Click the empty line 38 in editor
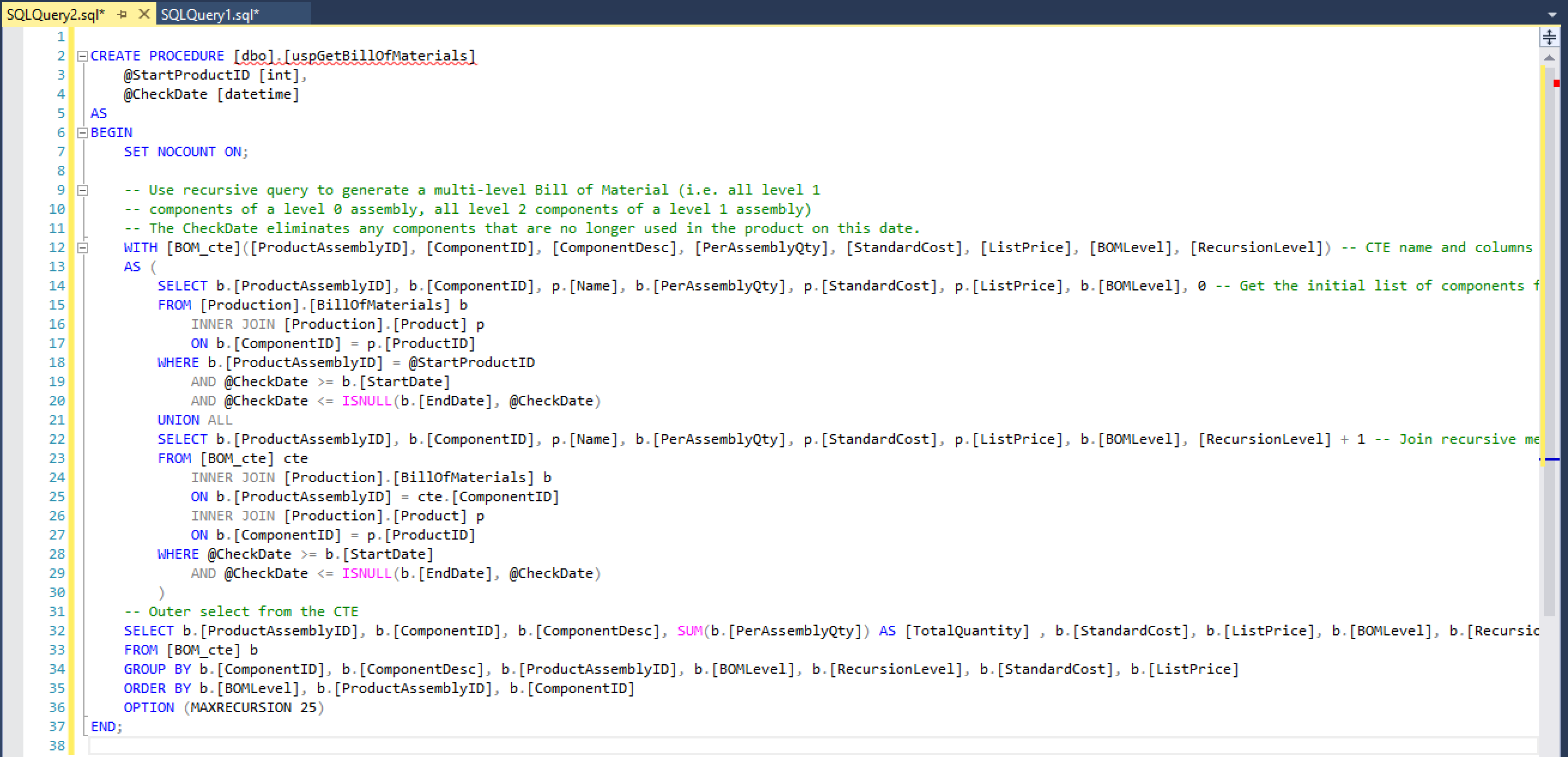Screen dimensions: 1568x757 pos(813,746)
